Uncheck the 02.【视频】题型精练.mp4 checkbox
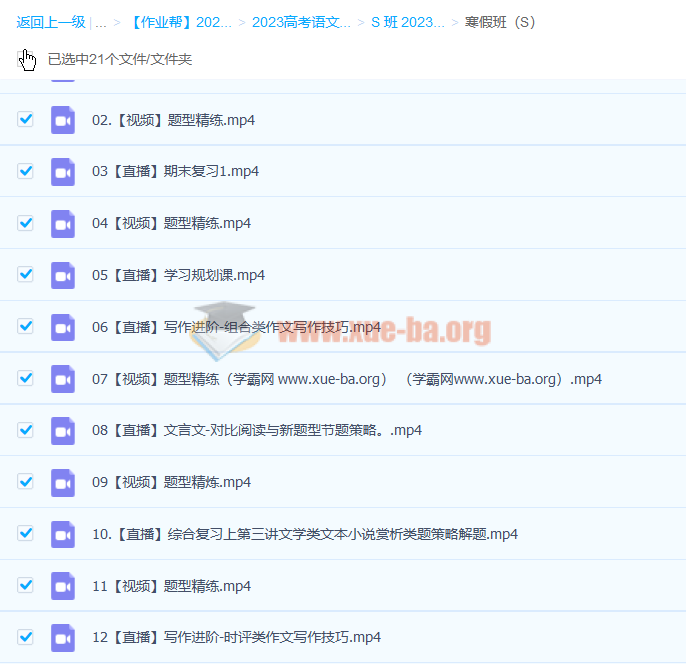Screen dimensions: 686x664 tap(26, 119)
